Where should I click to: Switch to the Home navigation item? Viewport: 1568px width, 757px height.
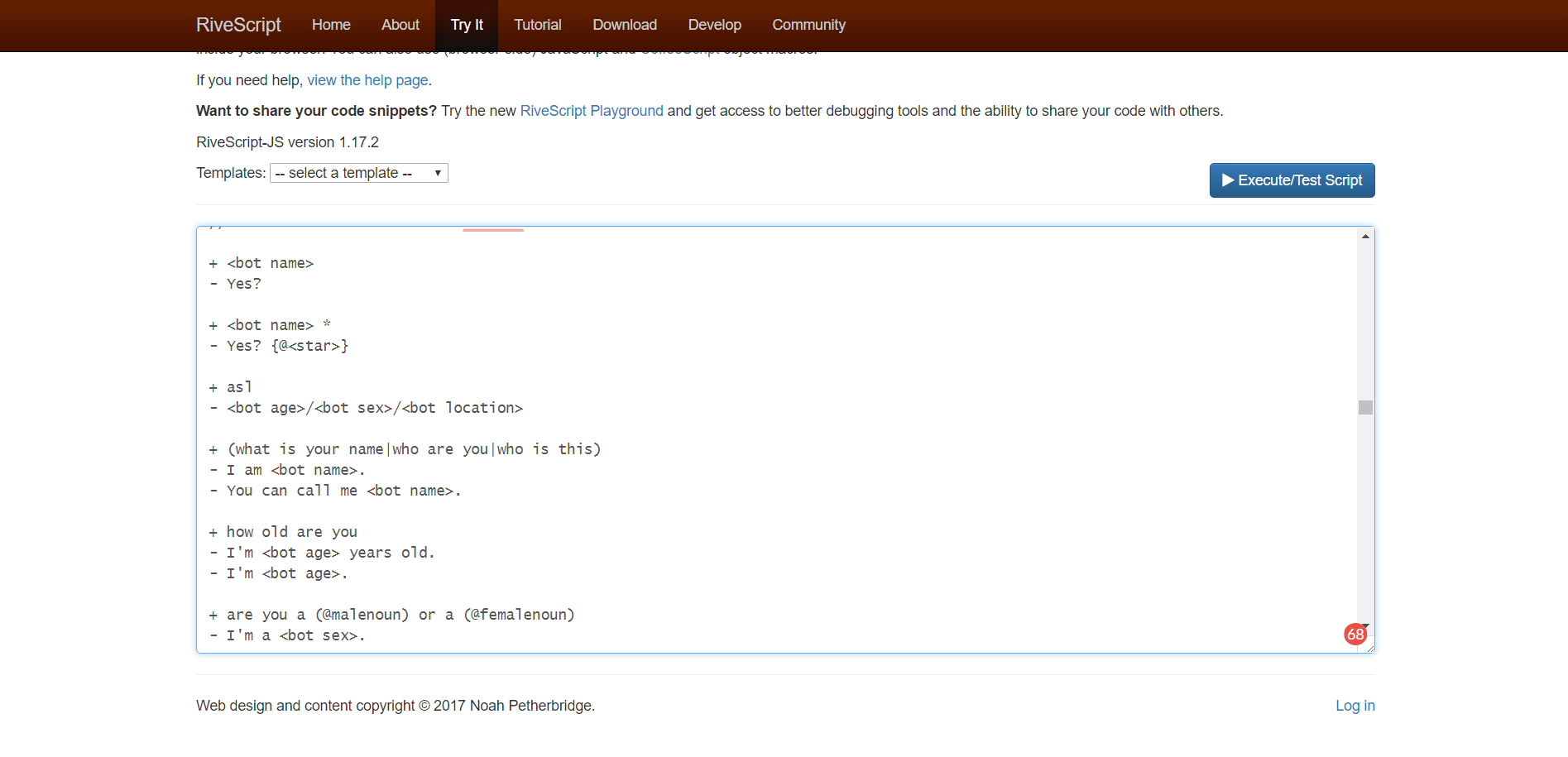330,24
